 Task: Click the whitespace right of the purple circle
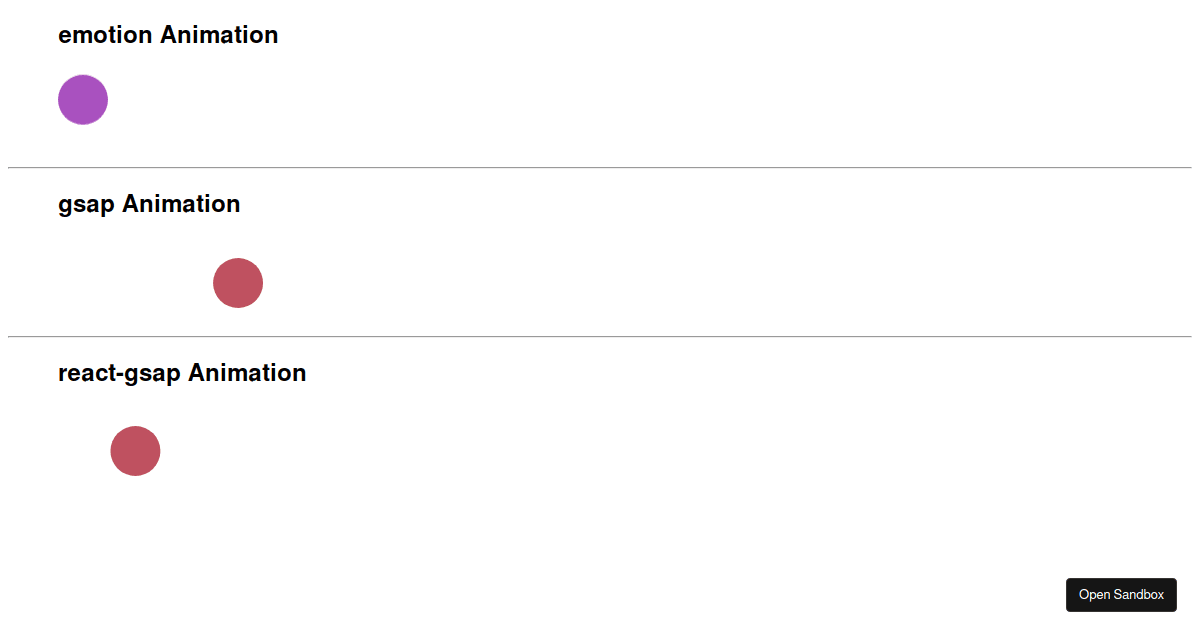[300, 99]
